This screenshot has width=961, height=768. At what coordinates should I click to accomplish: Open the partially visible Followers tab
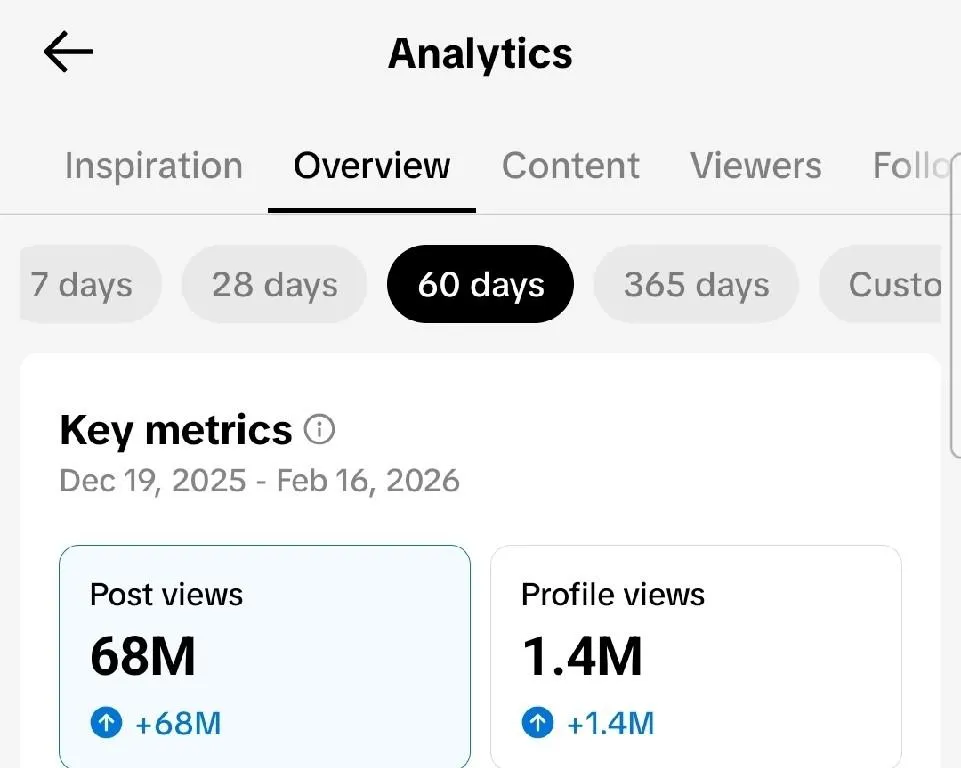pos(908,165)
